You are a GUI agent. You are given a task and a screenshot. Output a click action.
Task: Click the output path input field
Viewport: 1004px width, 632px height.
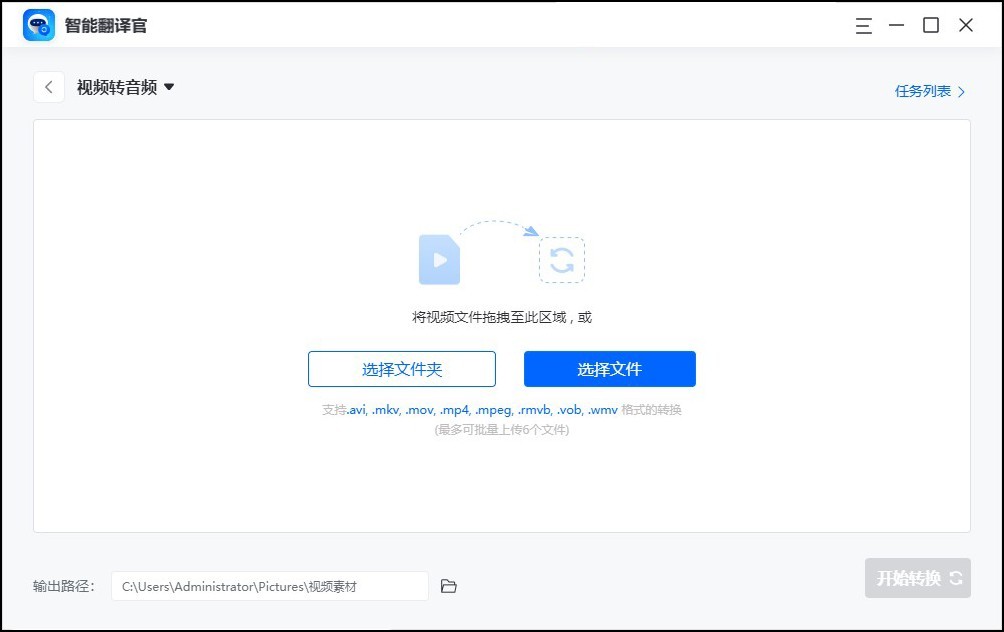(270, 586)
